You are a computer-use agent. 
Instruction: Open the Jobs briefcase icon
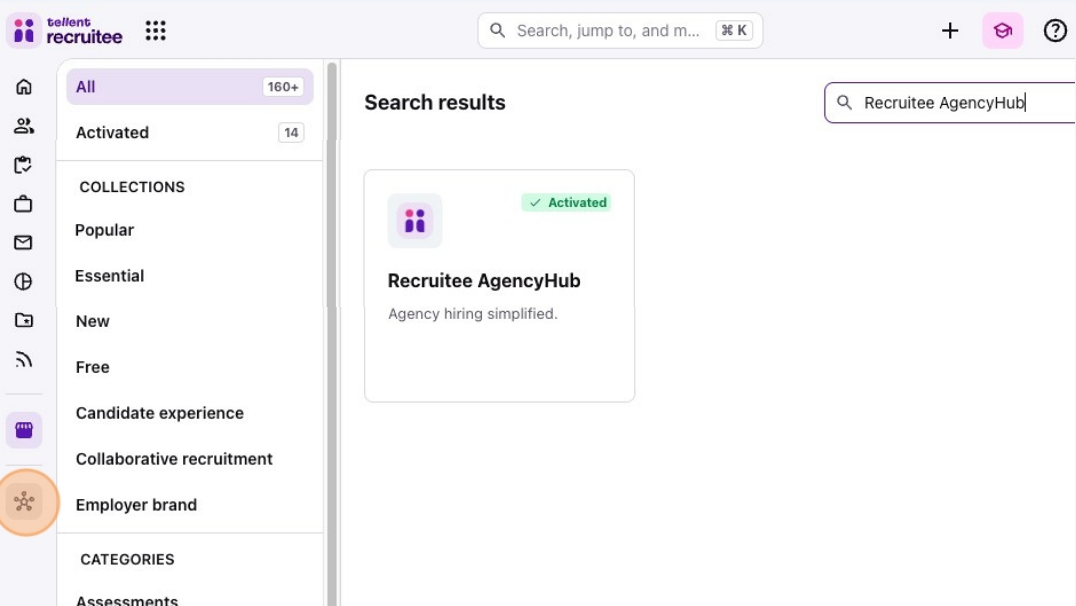tap(23, 204)
